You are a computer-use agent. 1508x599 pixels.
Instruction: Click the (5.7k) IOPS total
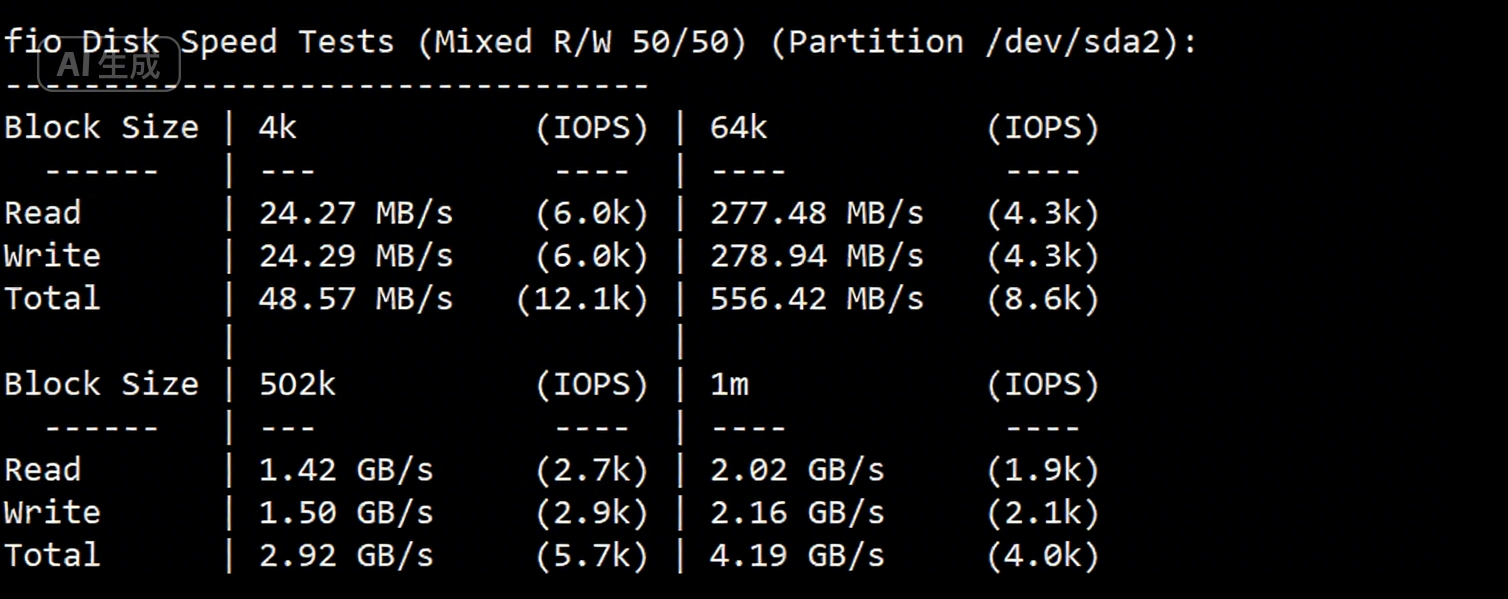[x=592, y=556]
